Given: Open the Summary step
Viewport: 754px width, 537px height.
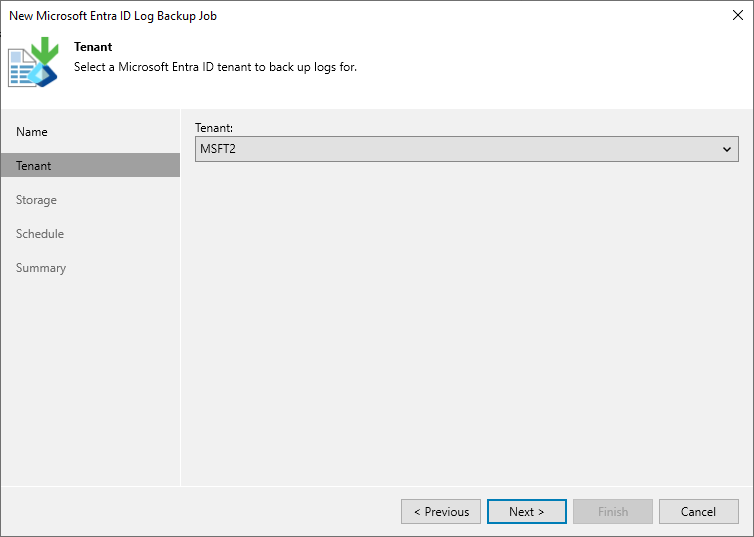Looking at the screenshot, I should coord(41,268).
